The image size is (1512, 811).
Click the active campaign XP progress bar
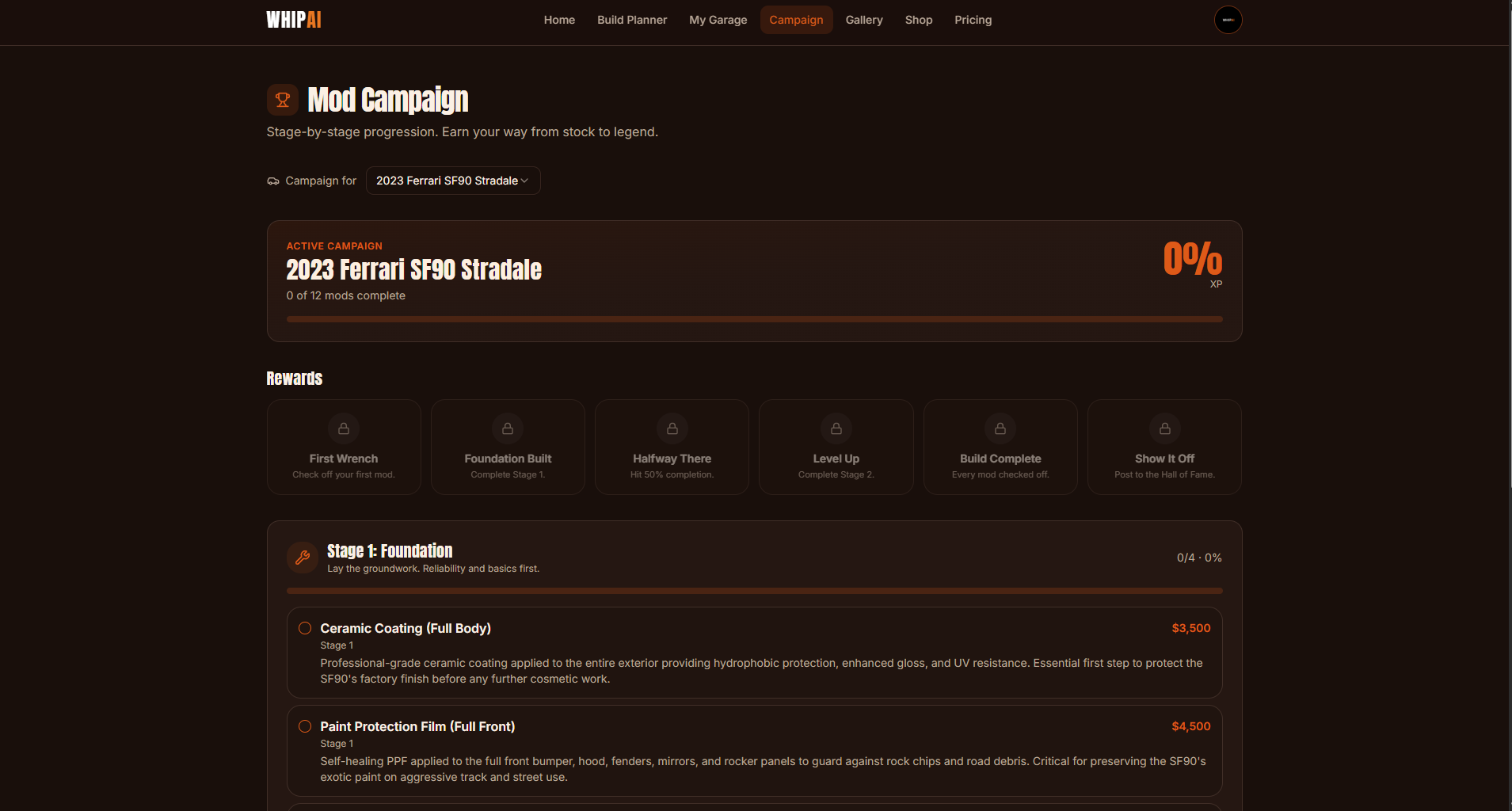(x=754, y=319)
